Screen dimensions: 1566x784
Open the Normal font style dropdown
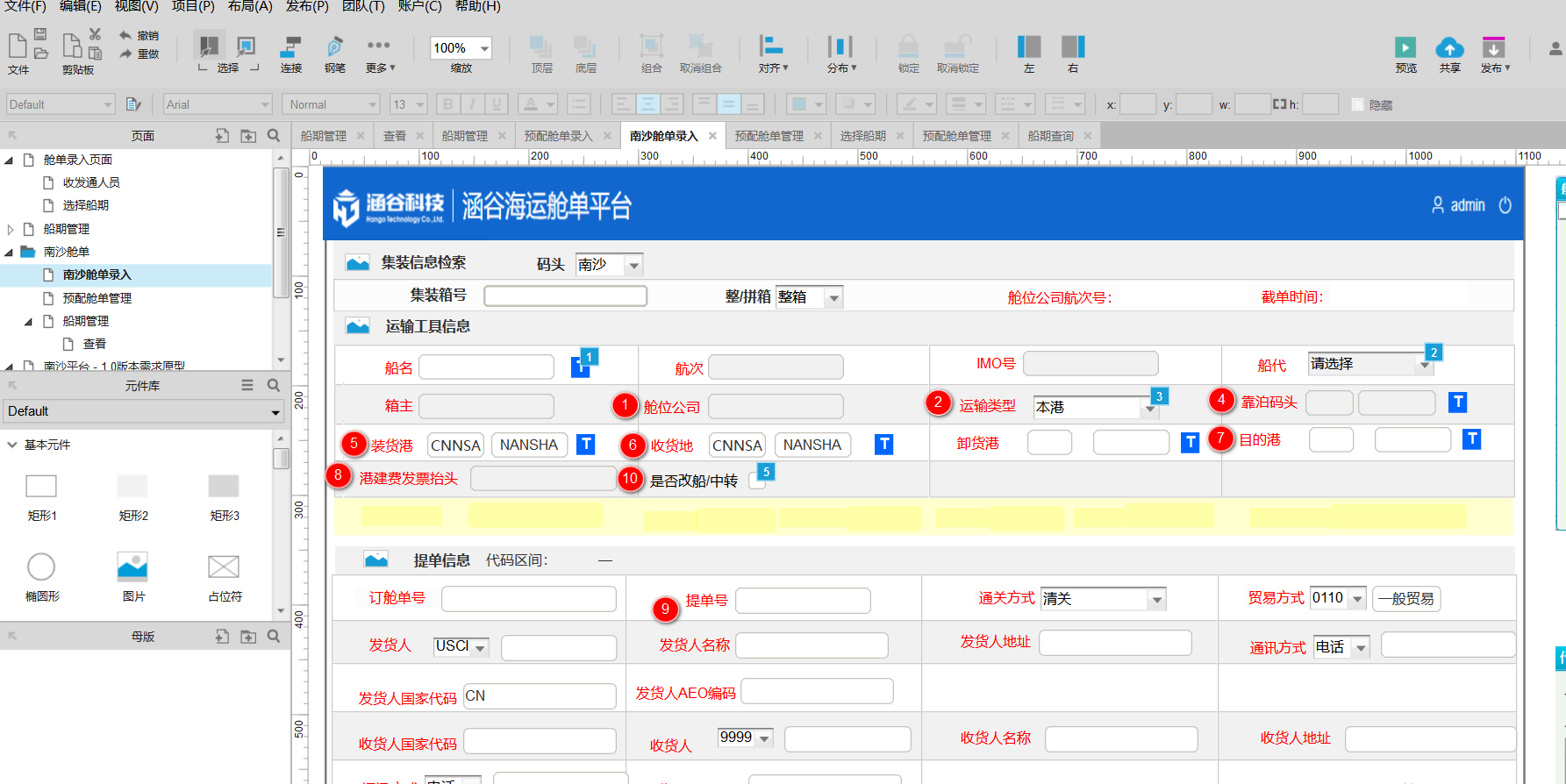click(x=333, y=104)
